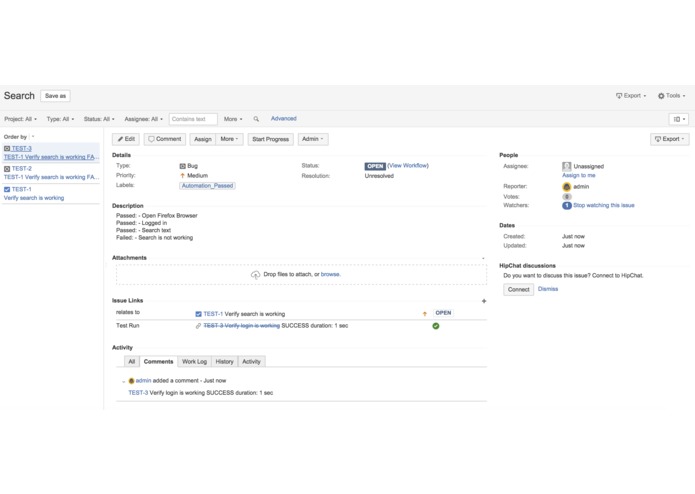Click the admin reporter avatar
This screenshot has width=695, height=494.
(566, 187)
